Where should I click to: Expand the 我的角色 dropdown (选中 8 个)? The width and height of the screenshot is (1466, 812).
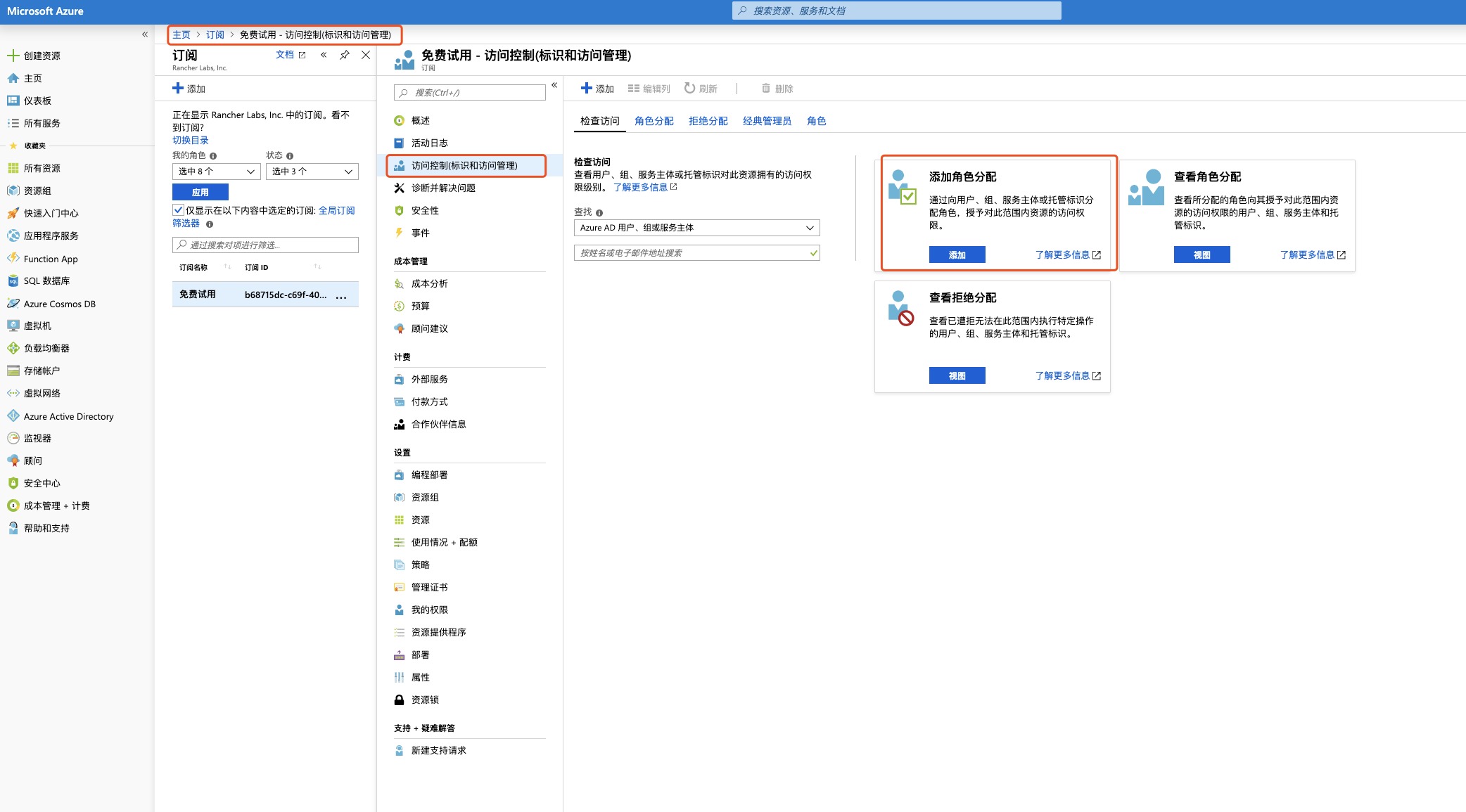216,172
